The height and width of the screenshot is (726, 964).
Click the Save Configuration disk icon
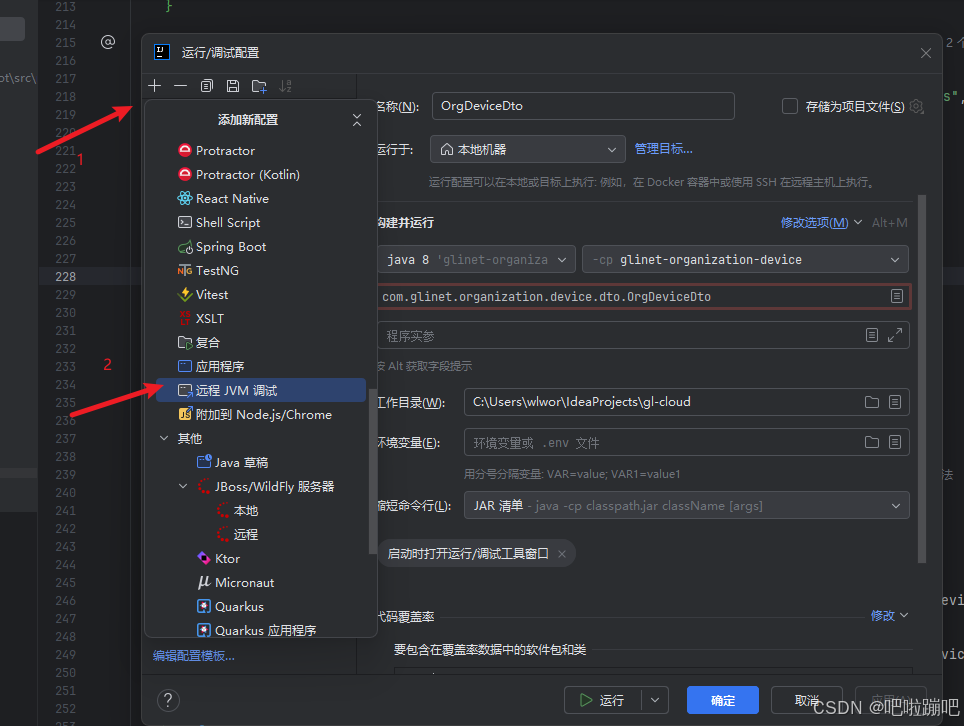[x=232, y=86]
